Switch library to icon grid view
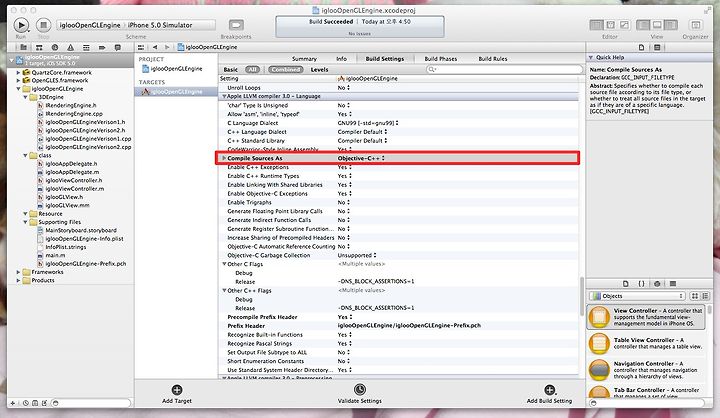The image size is (720, 418). 695,296
